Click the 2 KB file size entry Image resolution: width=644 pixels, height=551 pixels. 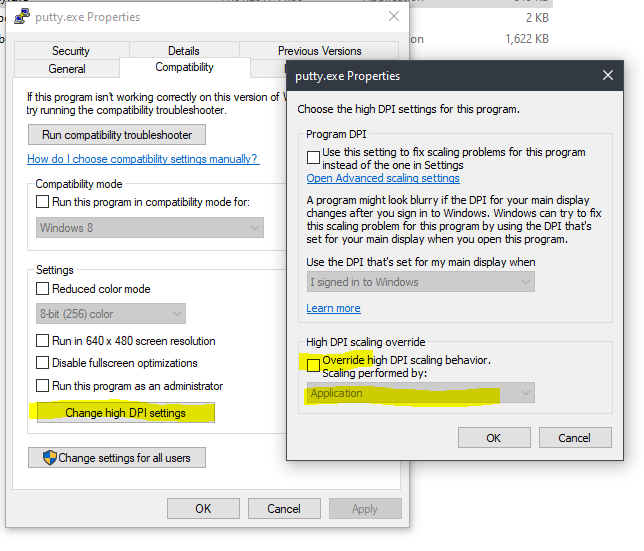[537, 18]
